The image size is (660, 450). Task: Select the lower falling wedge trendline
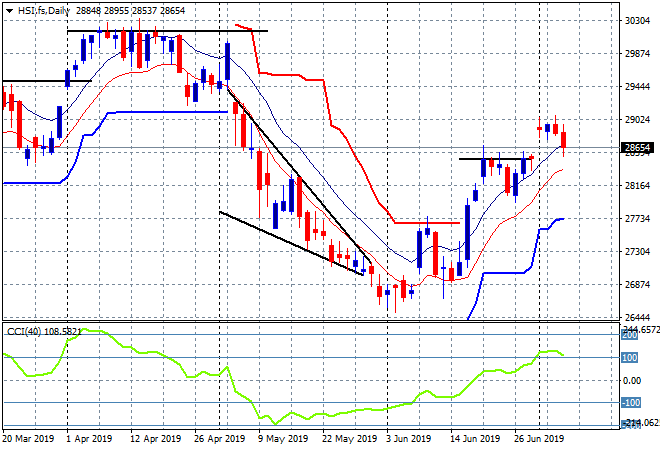[x=291, y=243]
